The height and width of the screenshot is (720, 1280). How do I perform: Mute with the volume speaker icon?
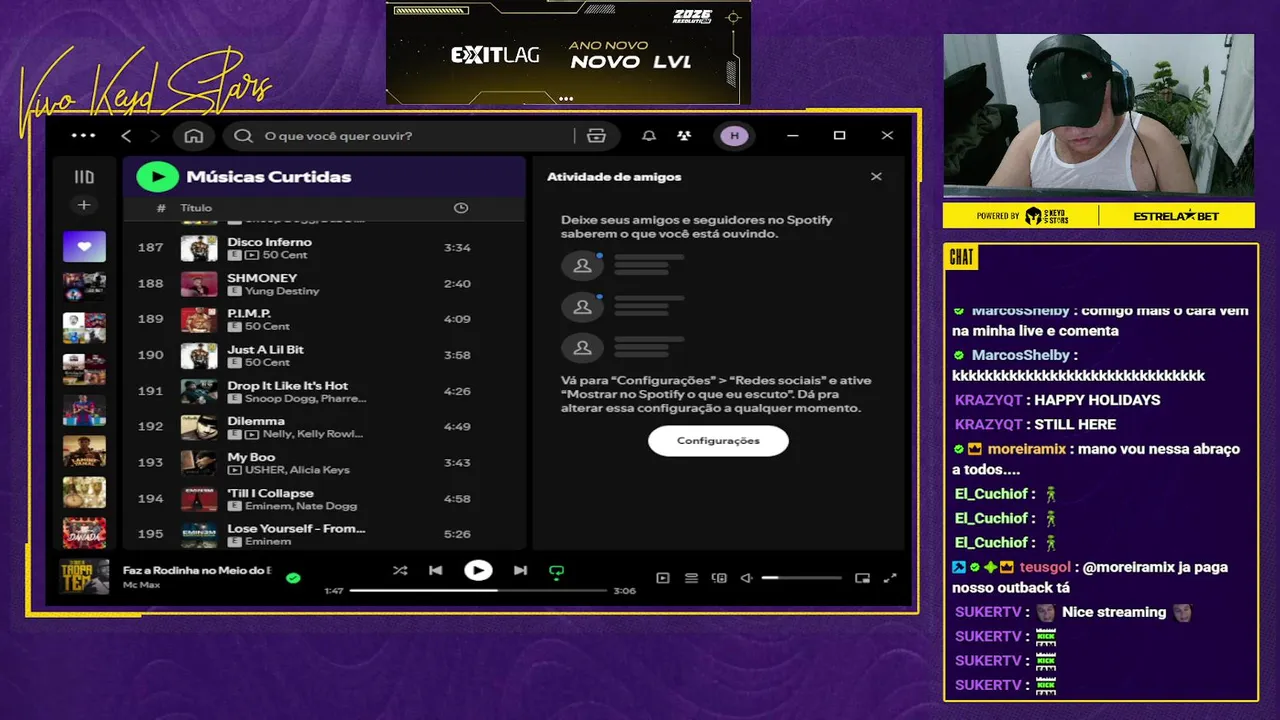[x=746, y=578]
